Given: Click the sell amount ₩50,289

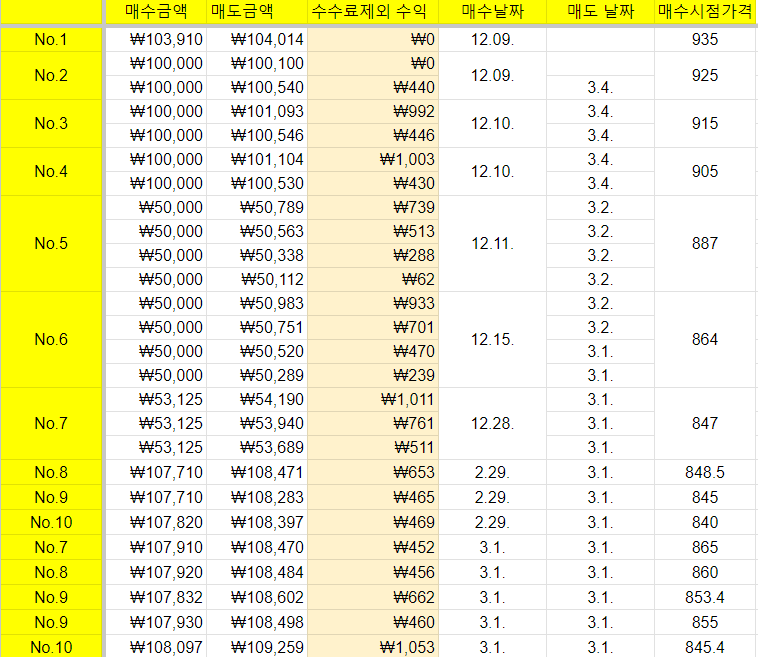Looking at the screenshot, I should click(257, 376).
